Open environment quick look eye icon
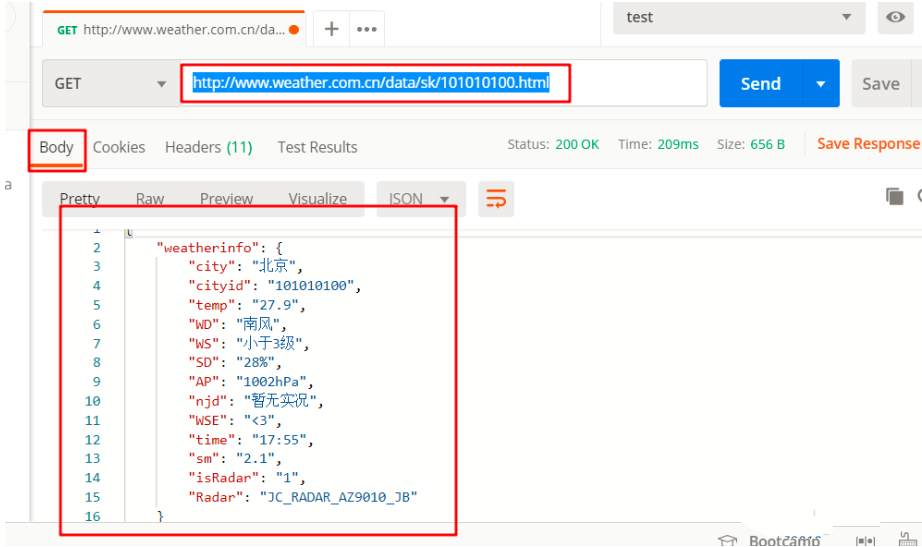922x547 pixels. pyautogui.click(x=895, y=17)
